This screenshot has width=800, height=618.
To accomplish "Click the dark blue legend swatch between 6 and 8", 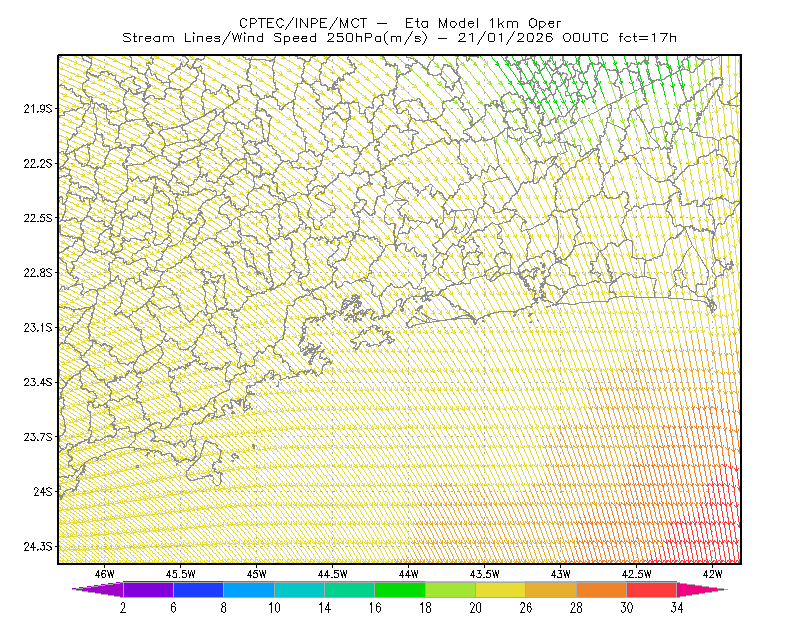I will [198, 589].
